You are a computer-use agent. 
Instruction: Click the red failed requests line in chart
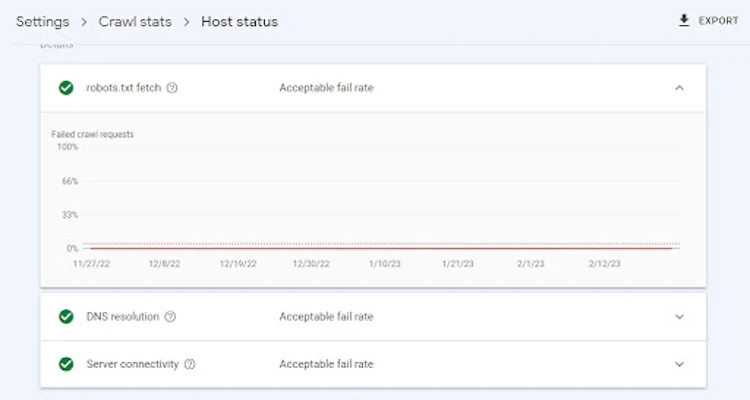[x=381, y=248]
